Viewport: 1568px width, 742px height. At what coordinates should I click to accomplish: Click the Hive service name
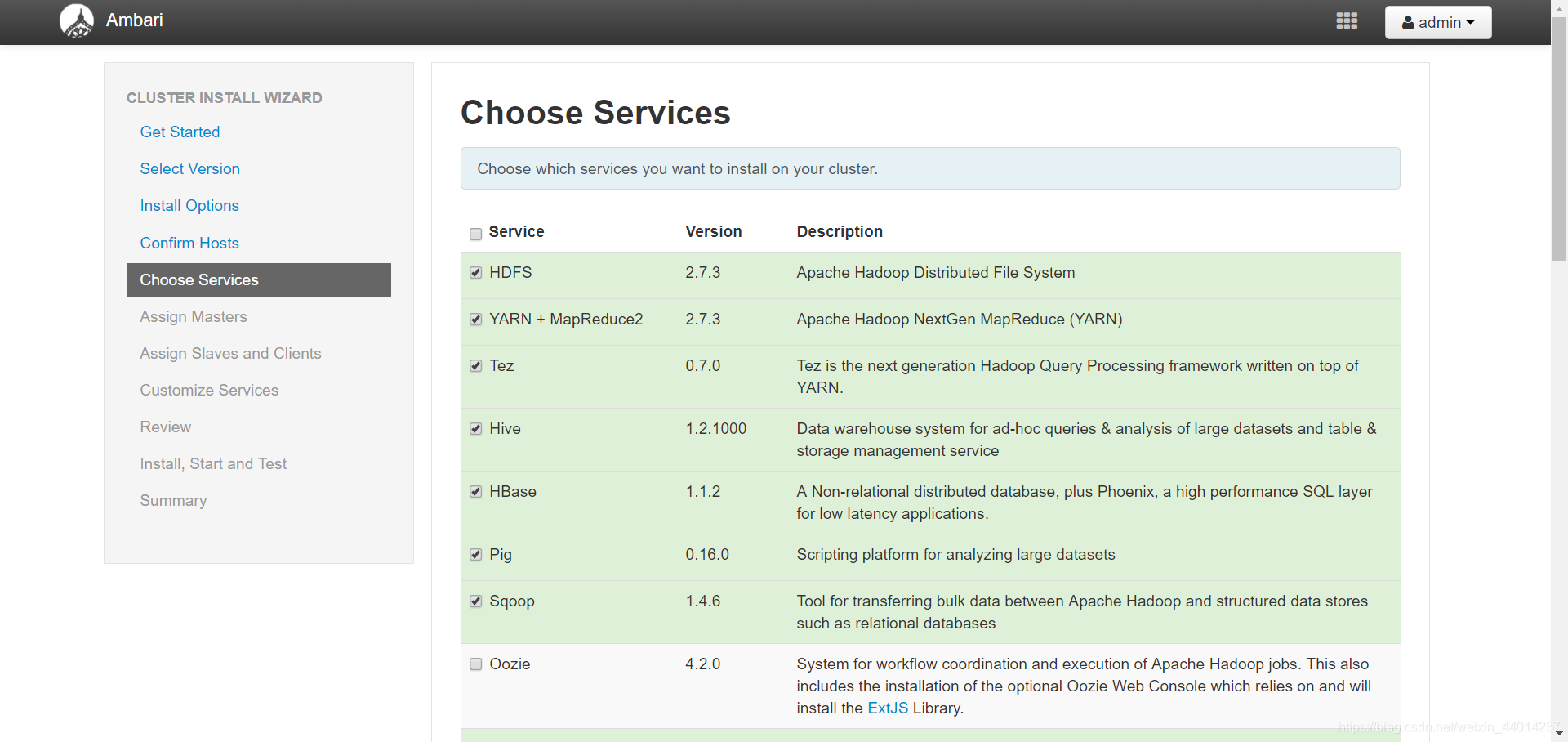(505, 428)
